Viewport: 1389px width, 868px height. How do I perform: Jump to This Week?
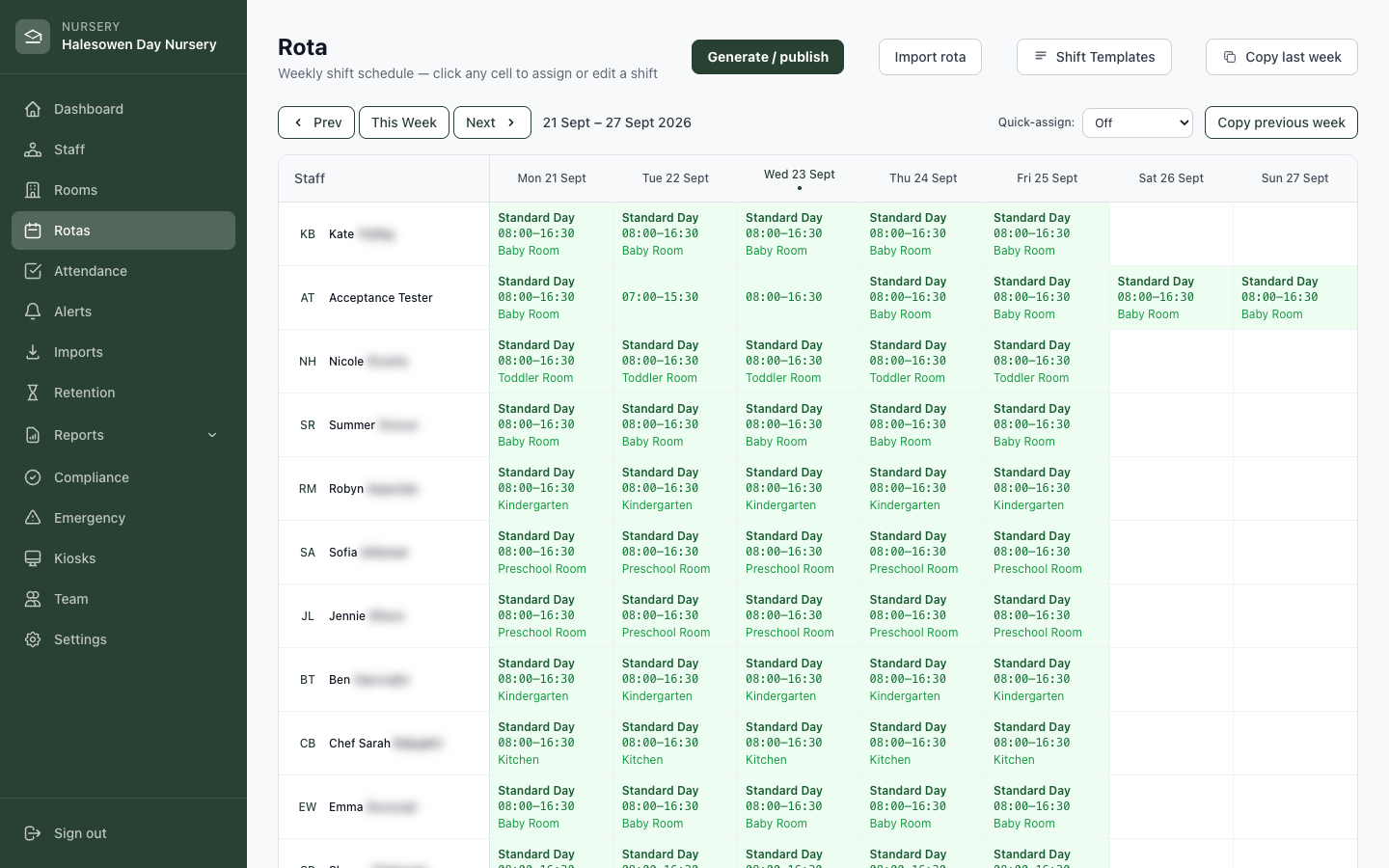point(404,122)
